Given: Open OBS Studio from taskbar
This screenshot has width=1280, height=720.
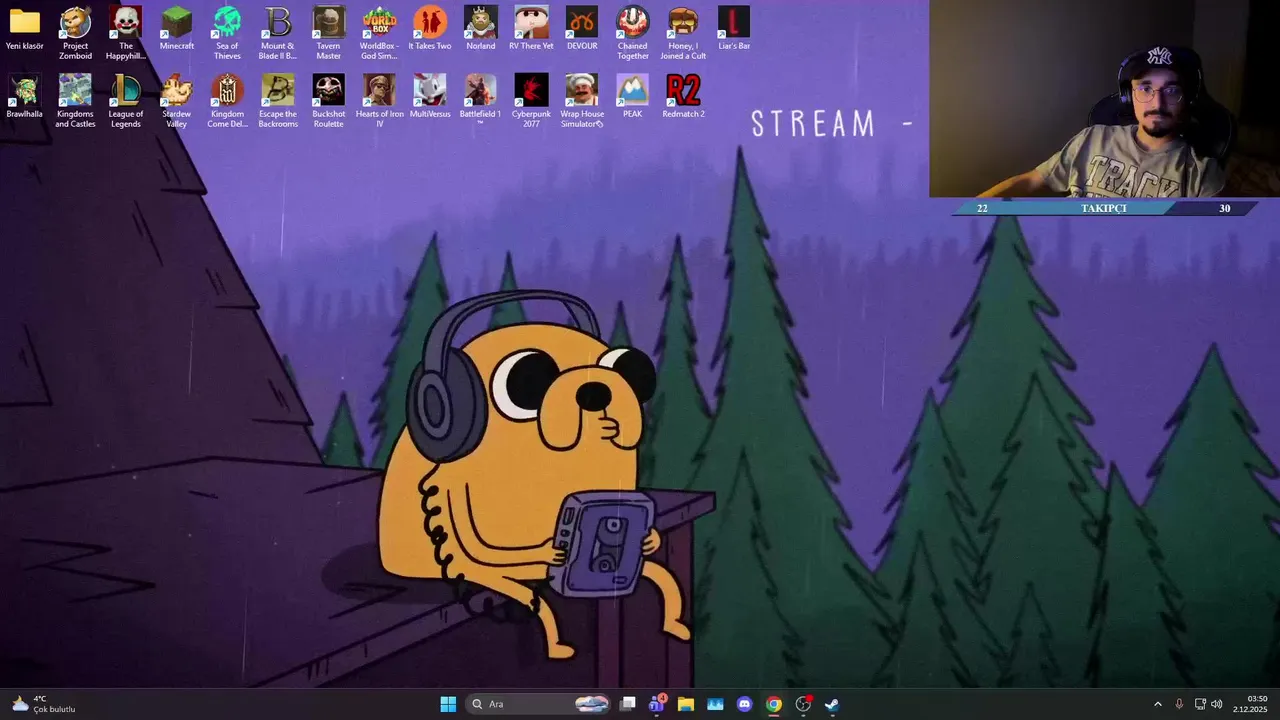Looking at the screenshot, I should coord(803,704).
